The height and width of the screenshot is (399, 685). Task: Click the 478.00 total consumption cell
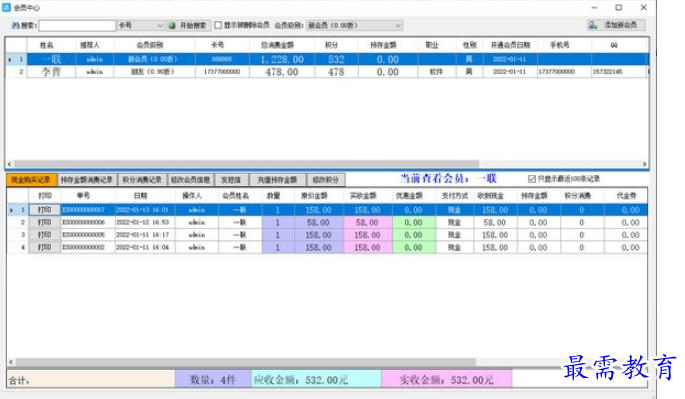tap(282, 72)
